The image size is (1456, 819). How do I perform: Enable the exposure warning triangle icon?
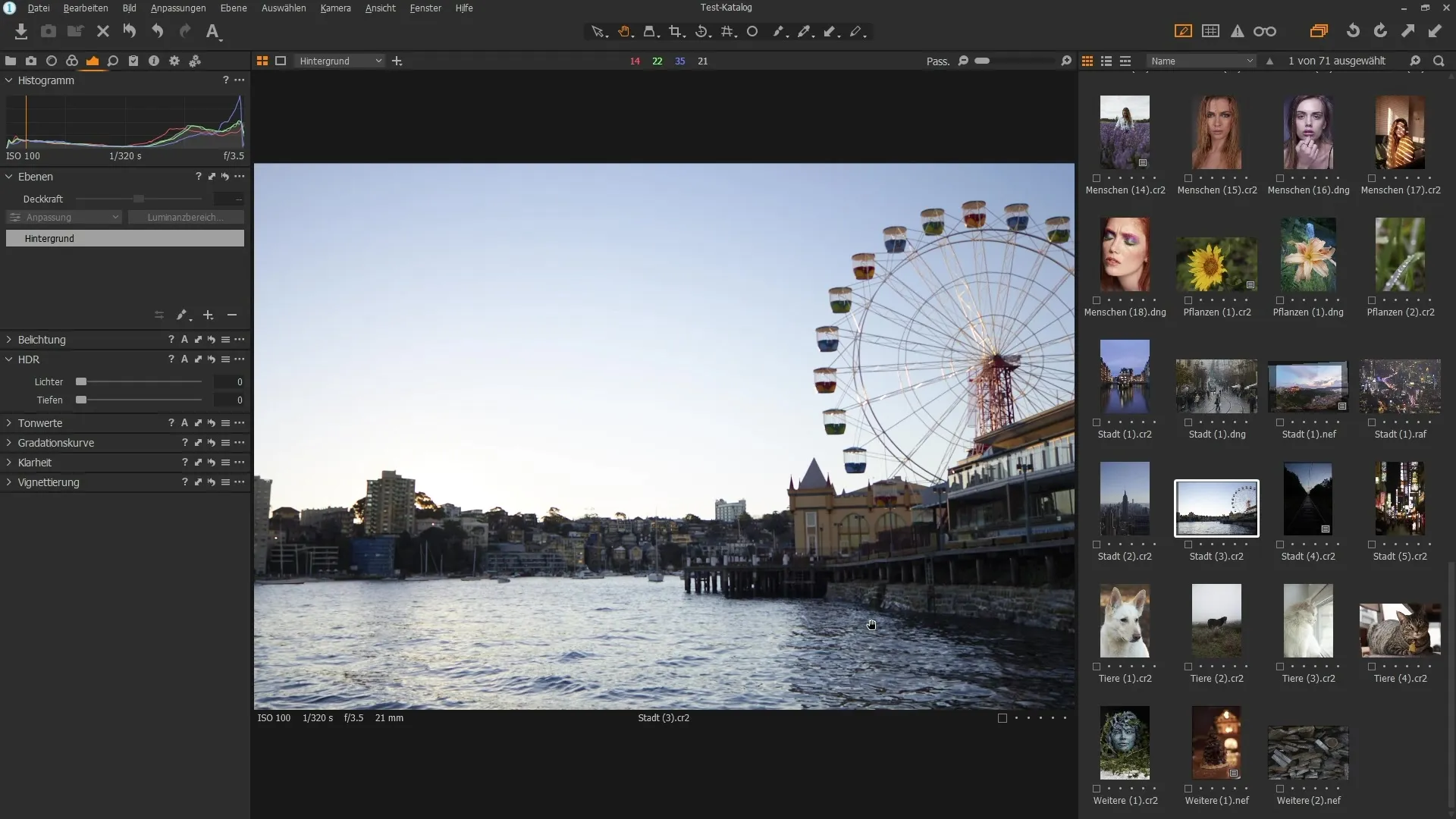coord(1237,31)
